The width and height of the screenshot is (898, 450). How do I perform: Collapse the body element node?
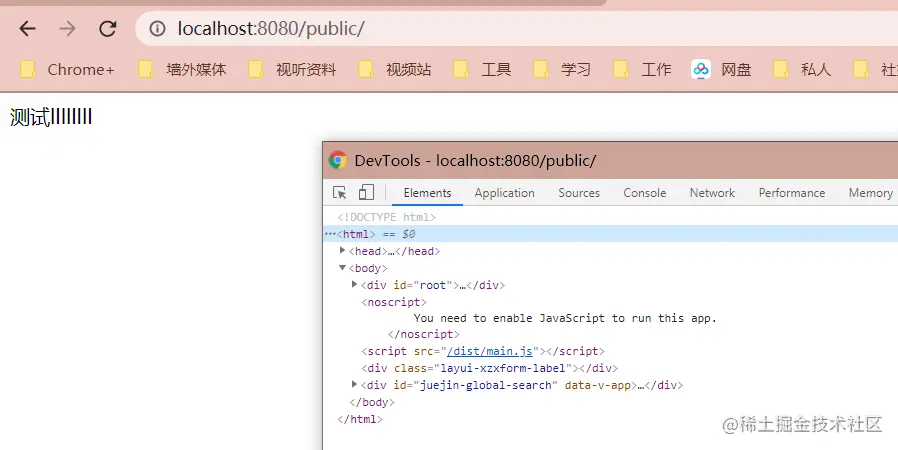(x=342, y=267)
